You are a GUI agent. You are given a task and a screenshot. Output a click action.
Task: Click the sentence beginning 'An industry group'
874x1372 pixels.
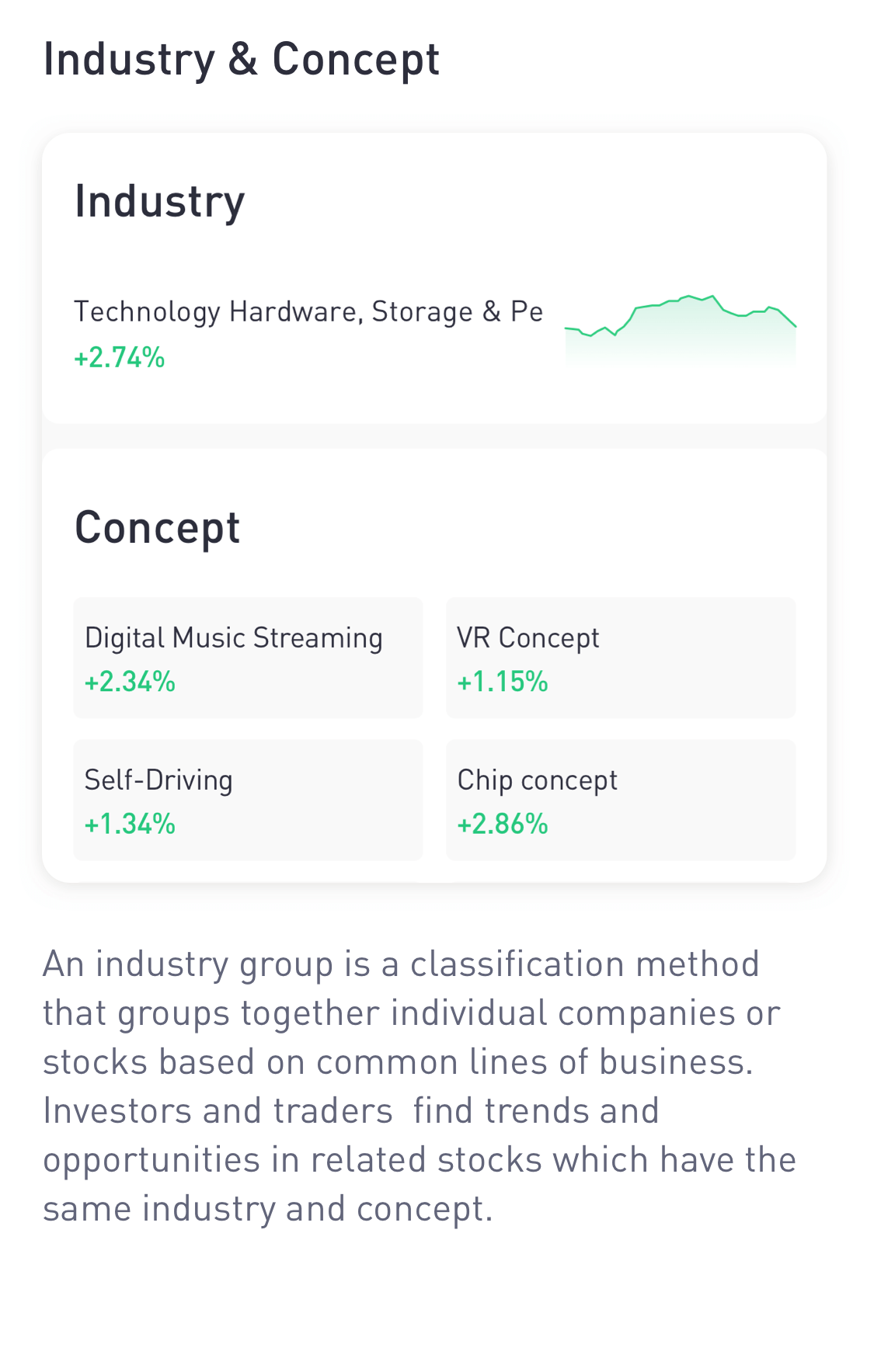tap(412, 1013)
